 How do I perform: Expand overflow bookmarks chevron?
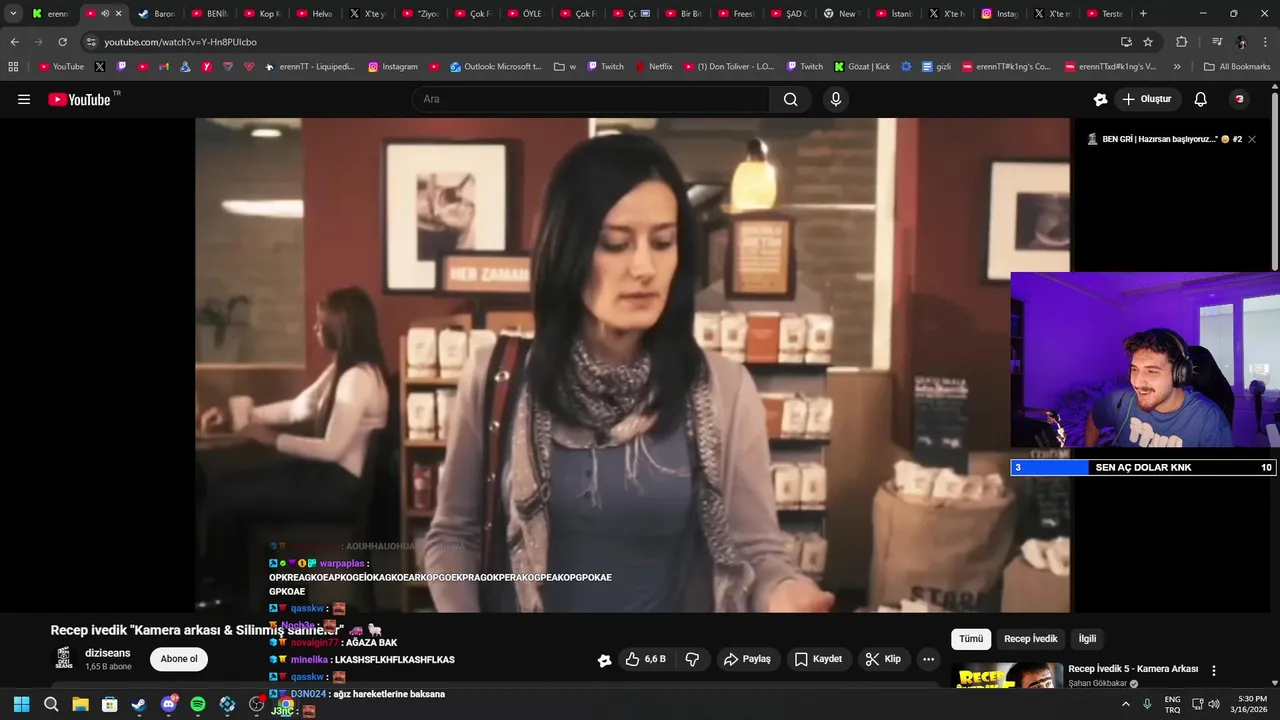point(1177,67)
